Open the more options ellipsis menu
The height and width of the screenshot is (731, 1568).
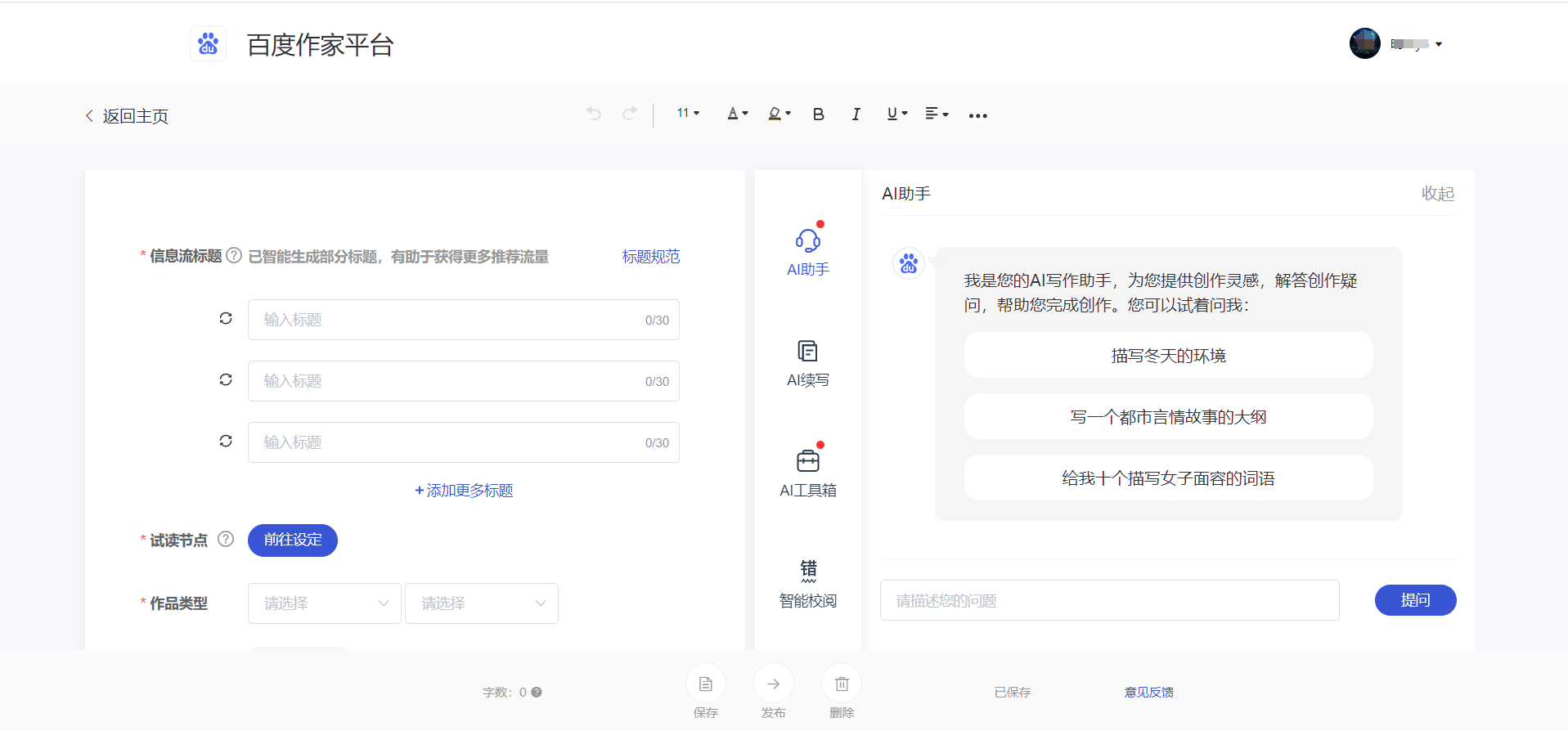pyautogui.click(x=977, y=115)
